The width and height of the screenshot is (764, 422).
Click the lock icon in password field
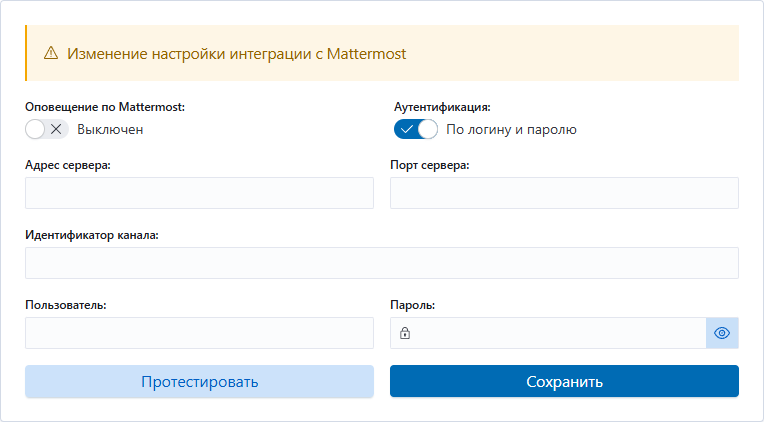[x=405, y=333]
